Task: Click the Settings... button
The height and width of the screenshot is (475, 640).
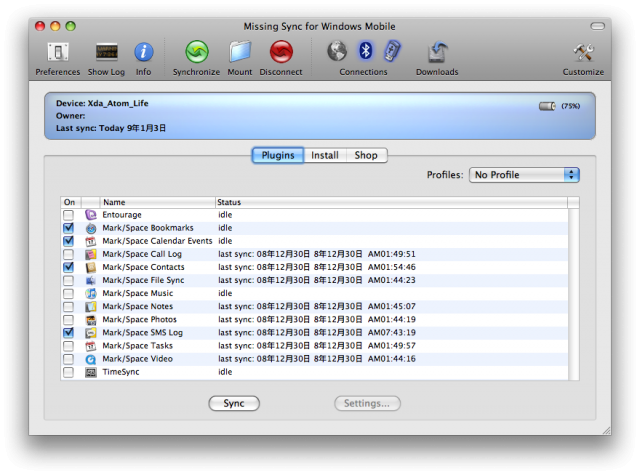Action: pos(367,404)
